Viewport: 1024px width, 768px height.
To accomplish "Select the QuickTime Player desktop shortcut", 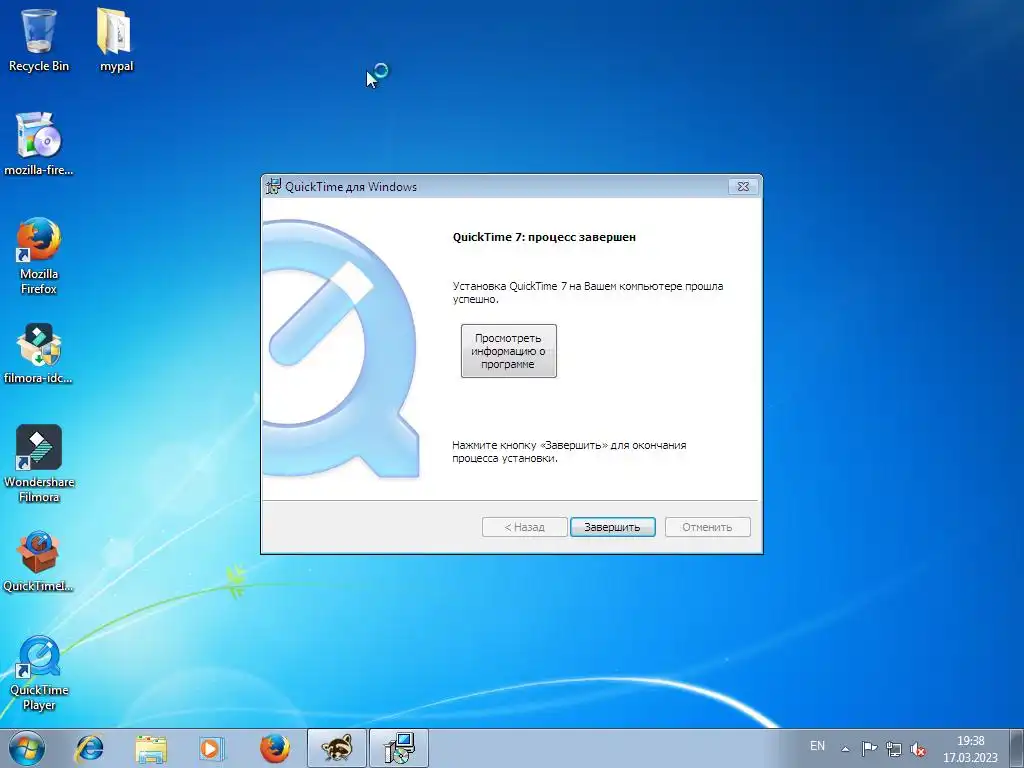I will (39, 673).
